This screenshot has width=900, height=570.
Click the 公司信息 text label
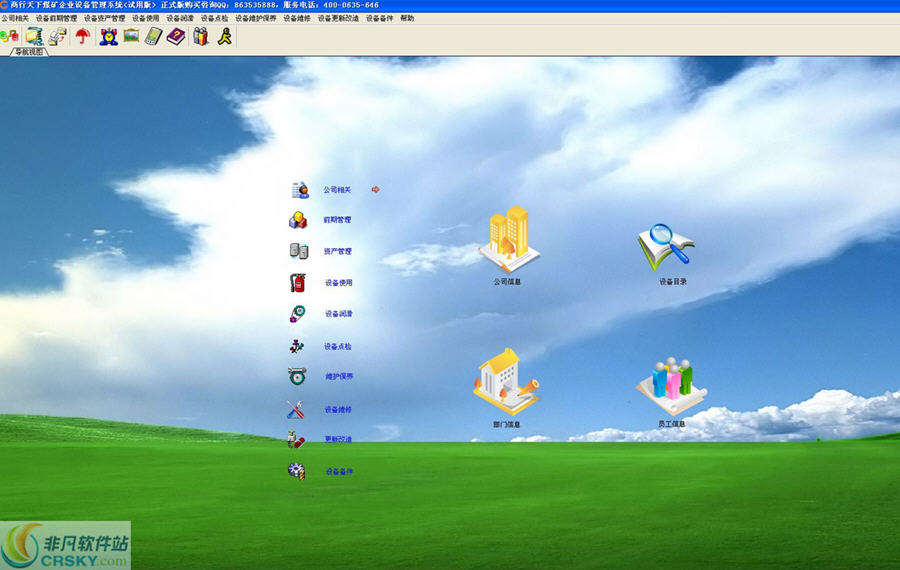pos(507,282)
